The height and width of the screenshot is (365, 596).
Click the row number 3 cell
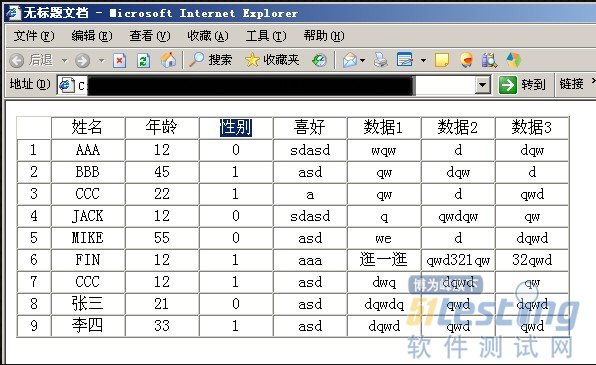33,194
